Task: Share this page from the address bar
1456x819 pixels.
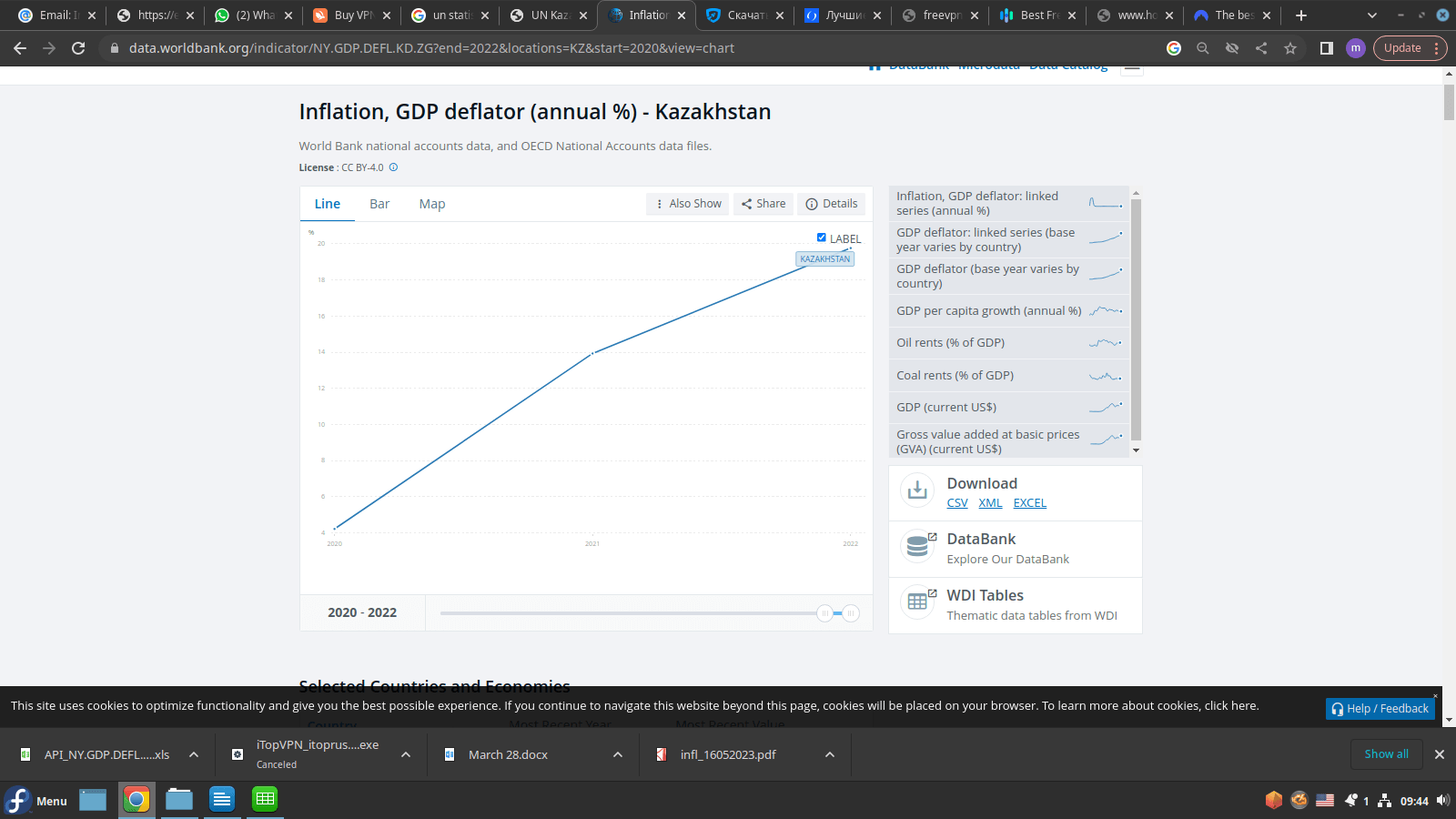Action: pyautogui.click(x=1261, y=48)
